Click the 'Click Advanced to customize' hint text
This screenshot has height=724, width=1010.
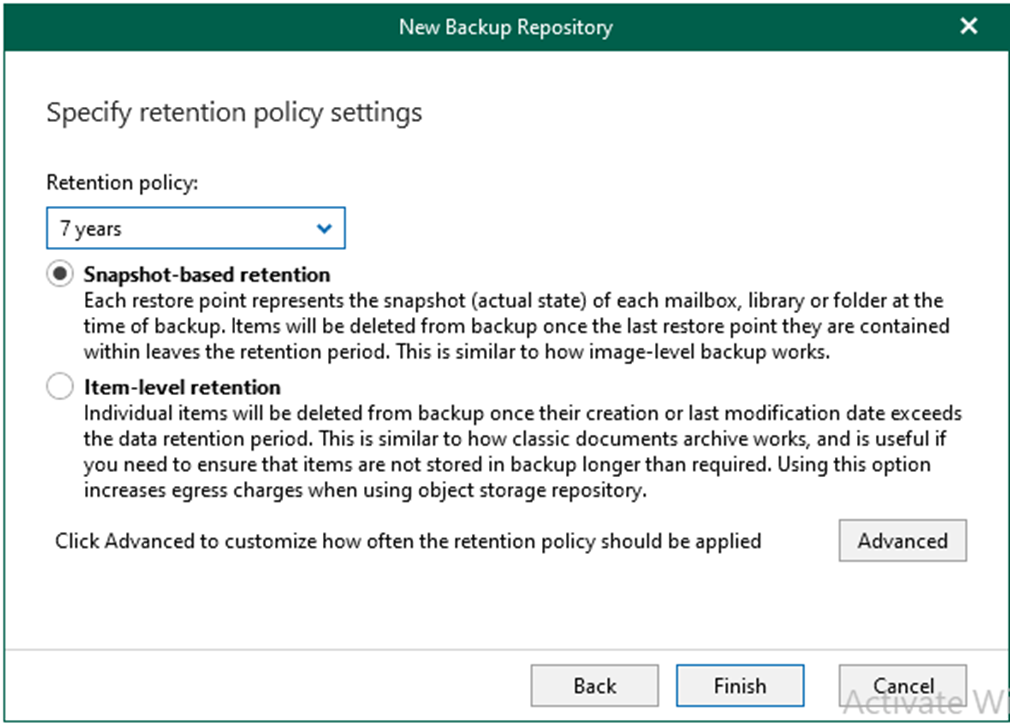click(x=408, y=541)
